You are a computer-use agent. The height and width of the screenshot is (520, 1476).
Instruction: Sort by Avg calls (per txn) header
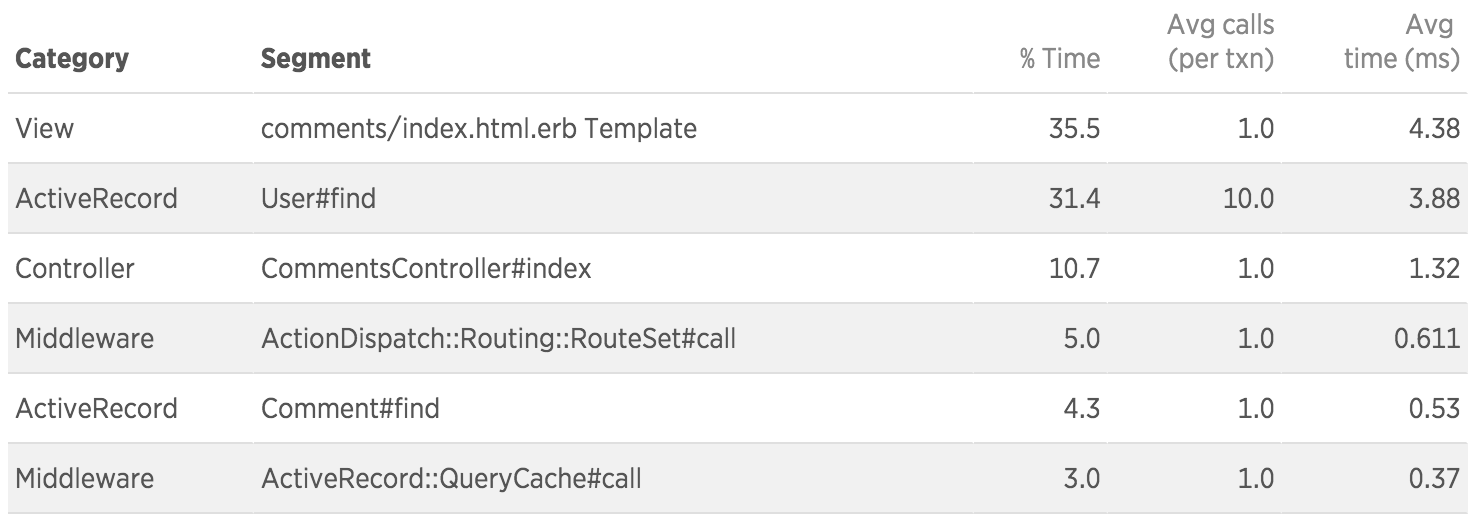[1221, 41]
